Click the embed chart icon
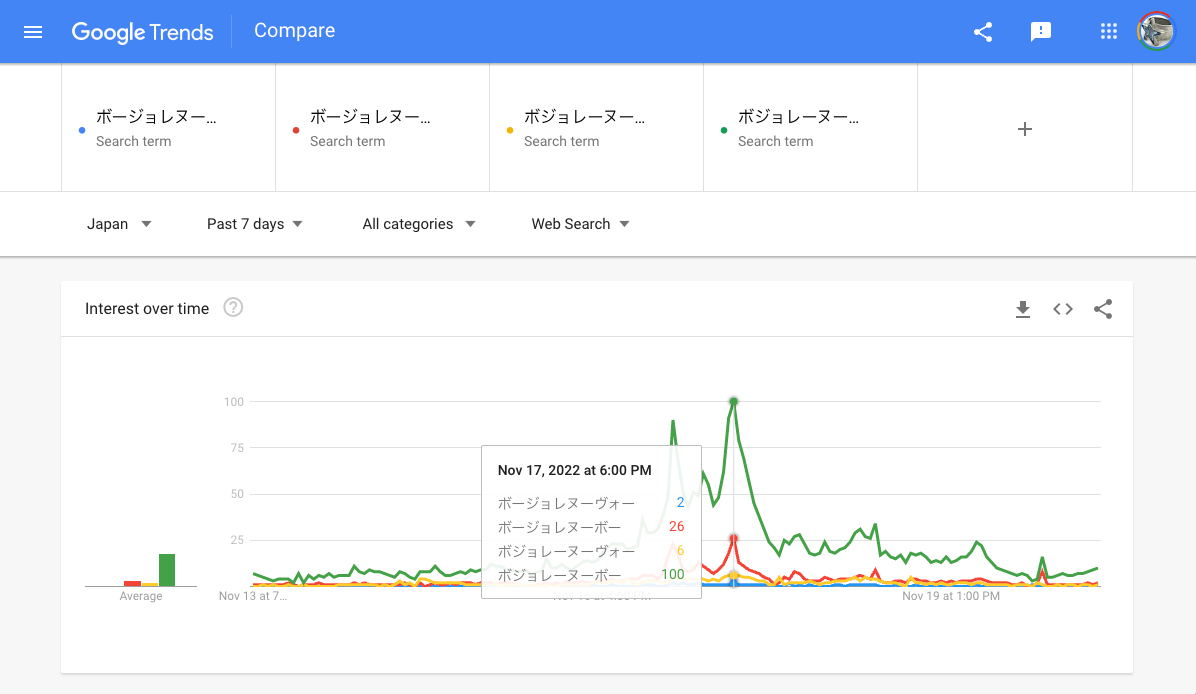The image size is (1196, 694). click(1063, 309)
